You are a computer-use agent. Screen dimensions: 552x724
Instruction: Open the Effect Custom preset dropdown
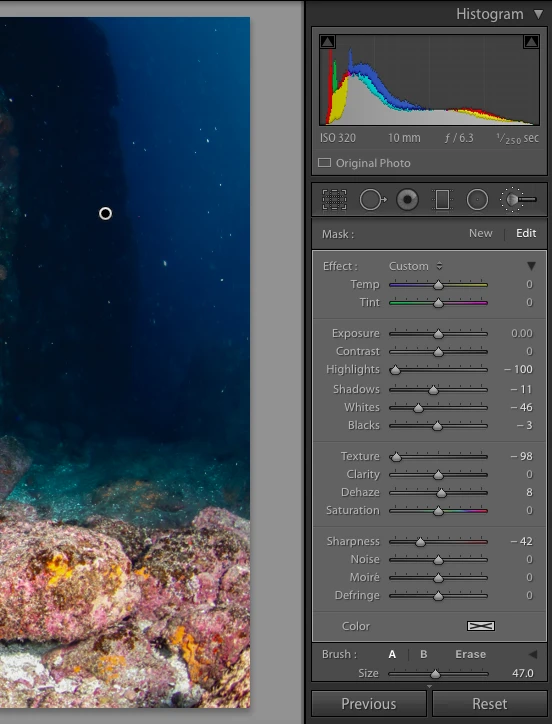(x=415, y=266)
